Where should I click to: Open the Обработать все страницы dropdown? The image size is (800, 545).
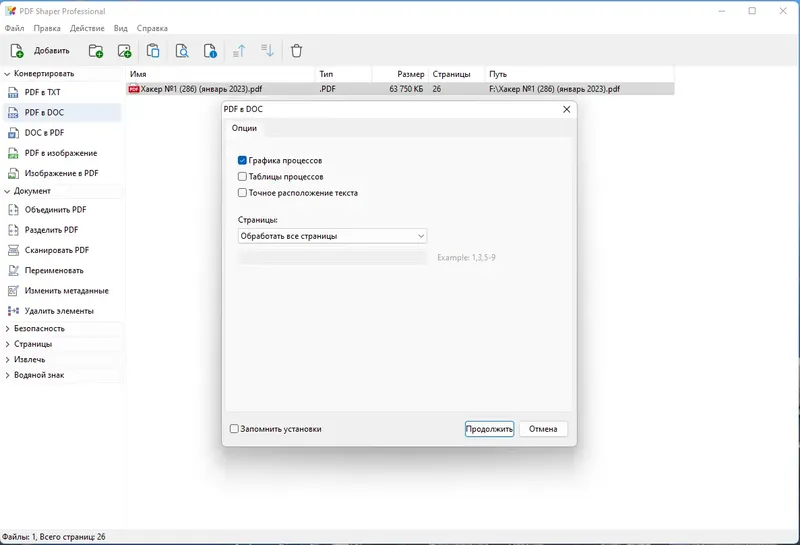pos(332,236)
